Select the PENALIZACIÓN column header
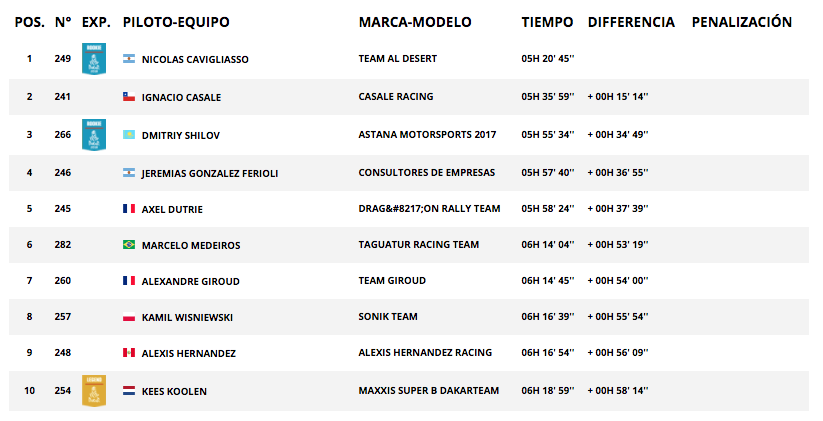The width and height of the screenshot is (823, 421). click(742, 22)
